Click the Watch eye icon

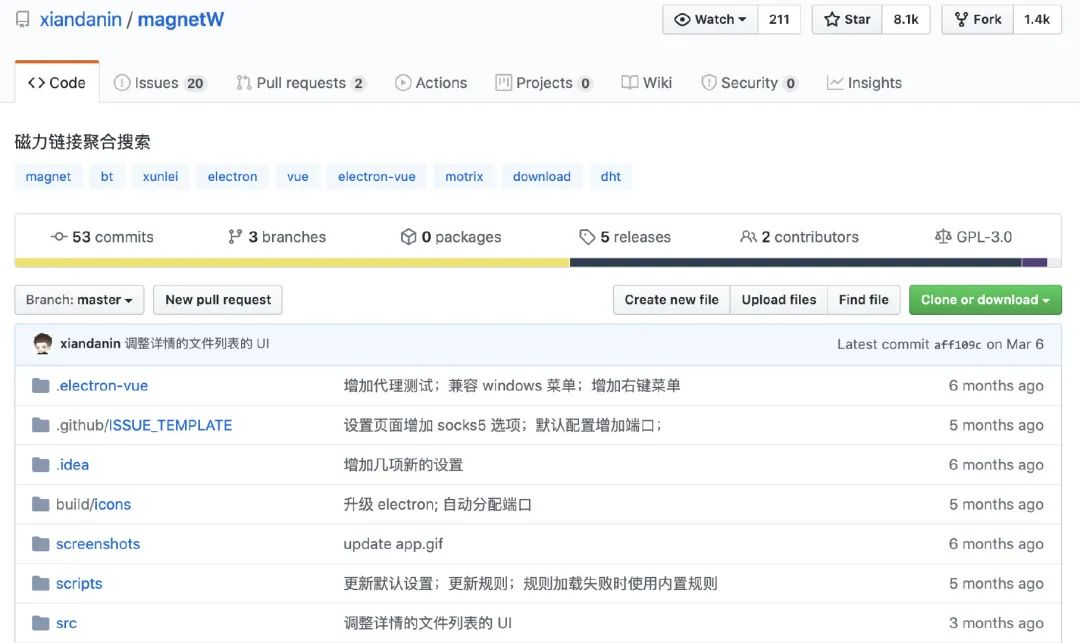683,19
